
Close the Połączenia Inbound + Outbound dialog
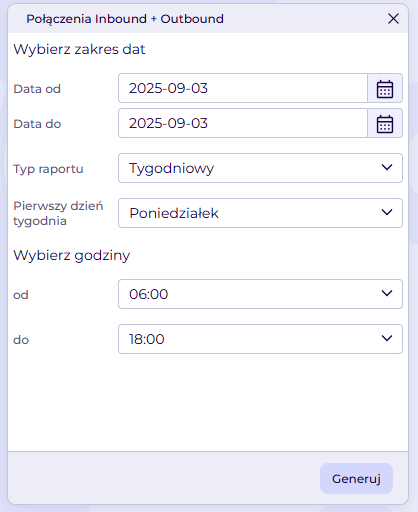pos(393,19)
